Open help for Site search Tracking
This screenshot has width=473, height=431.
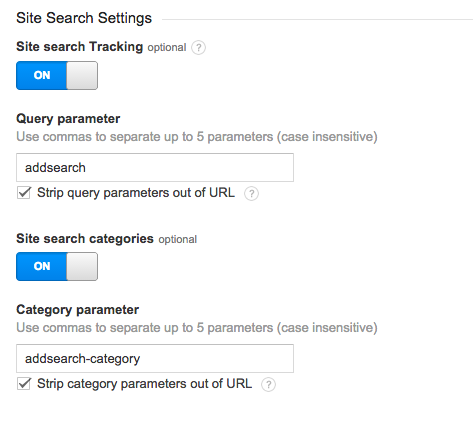click(198, 48)
